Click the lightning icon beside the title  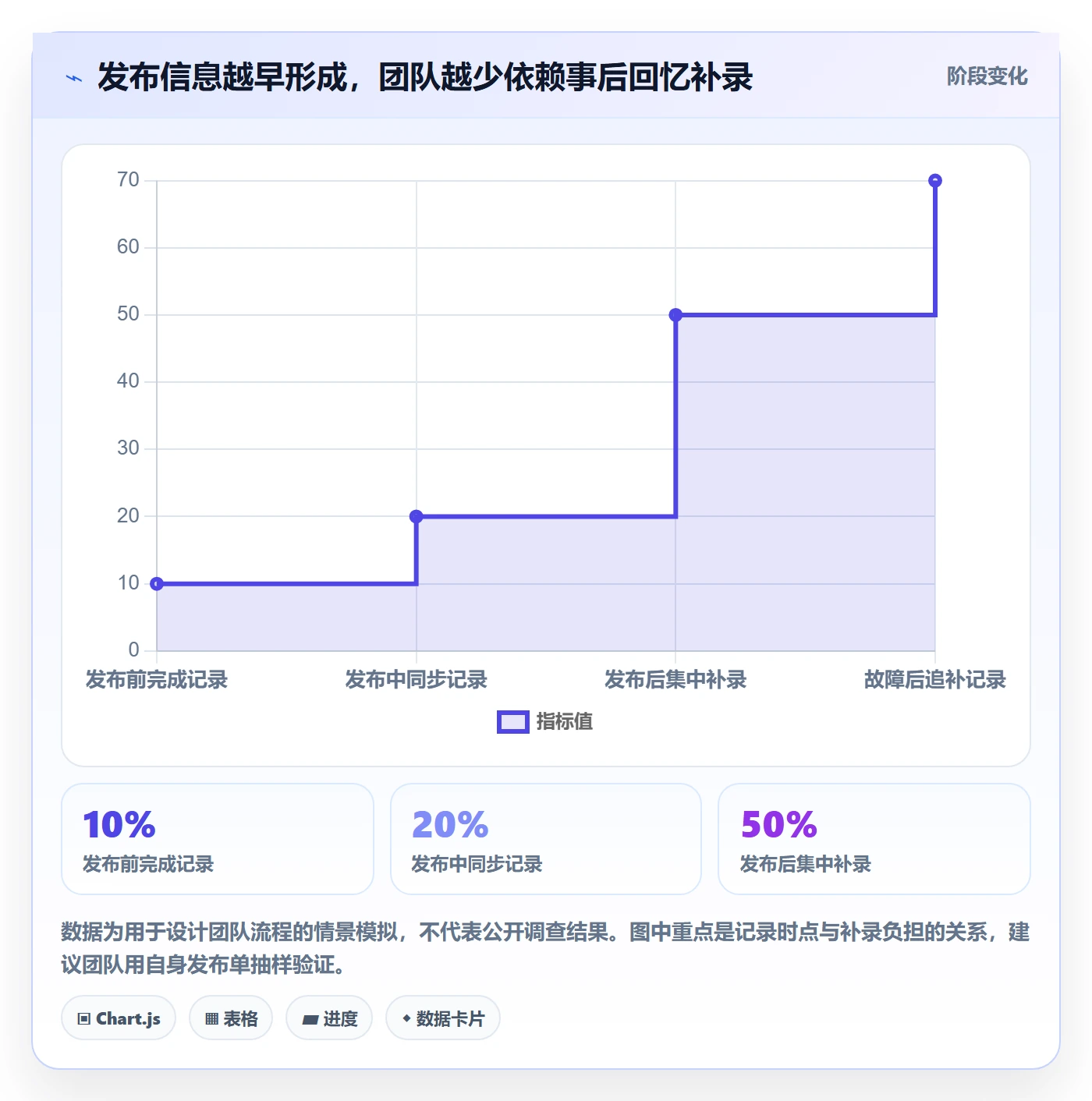click(x=74, y=78)
